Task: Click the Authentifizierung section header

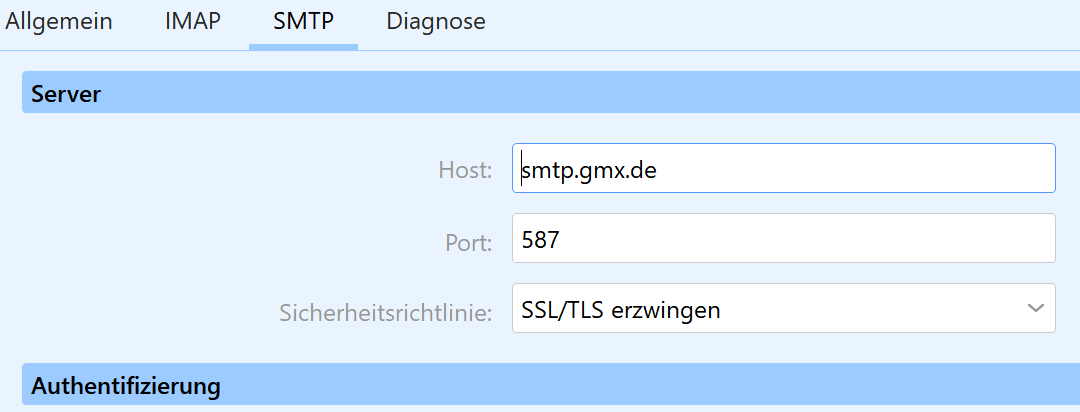Action: [x=550, y=386]
